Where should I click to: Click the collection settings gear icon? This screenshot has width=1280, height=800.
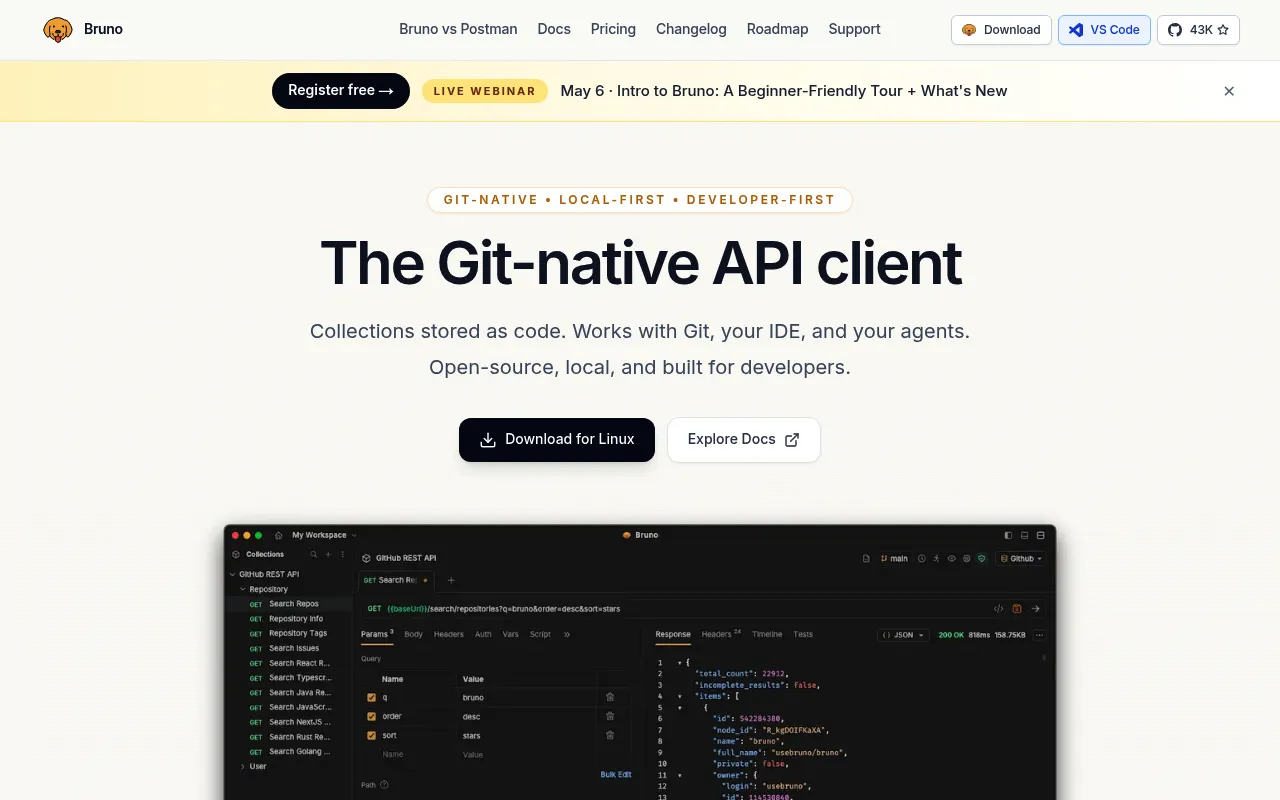967,558
